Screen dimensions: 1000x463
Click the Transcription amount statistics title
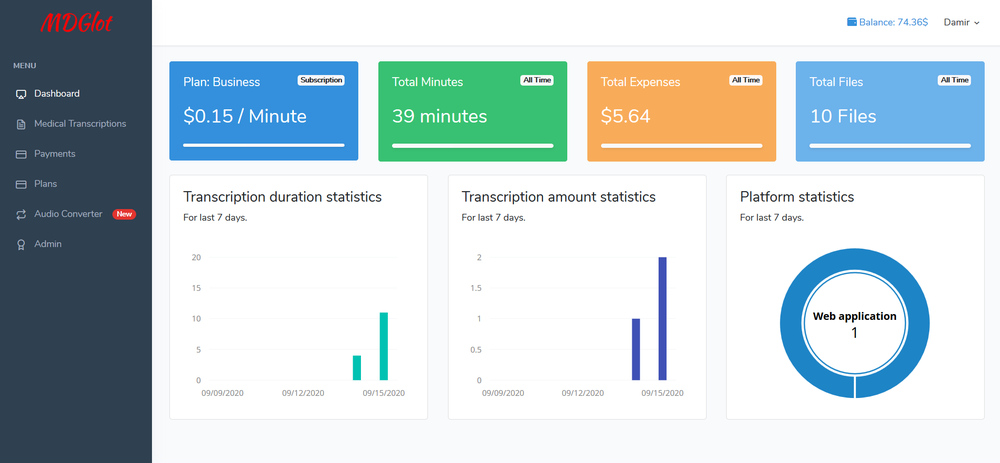559,196
